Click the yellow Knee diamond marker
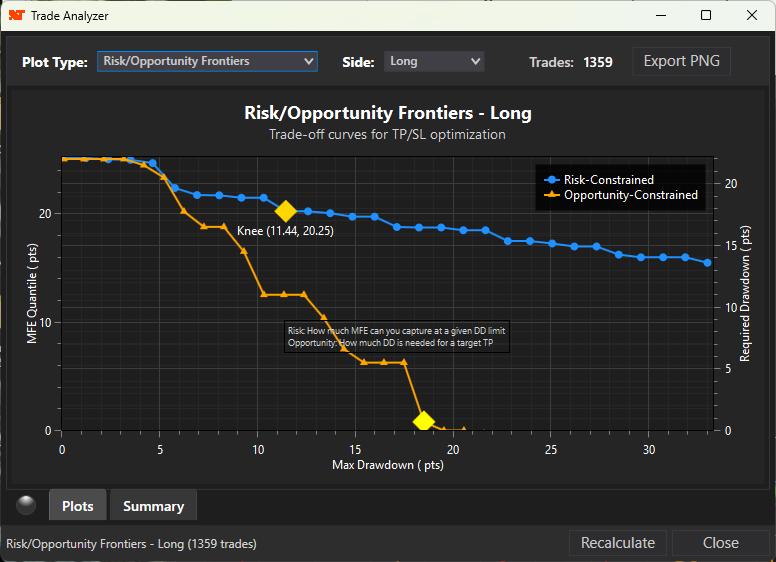 coord(285,211)
